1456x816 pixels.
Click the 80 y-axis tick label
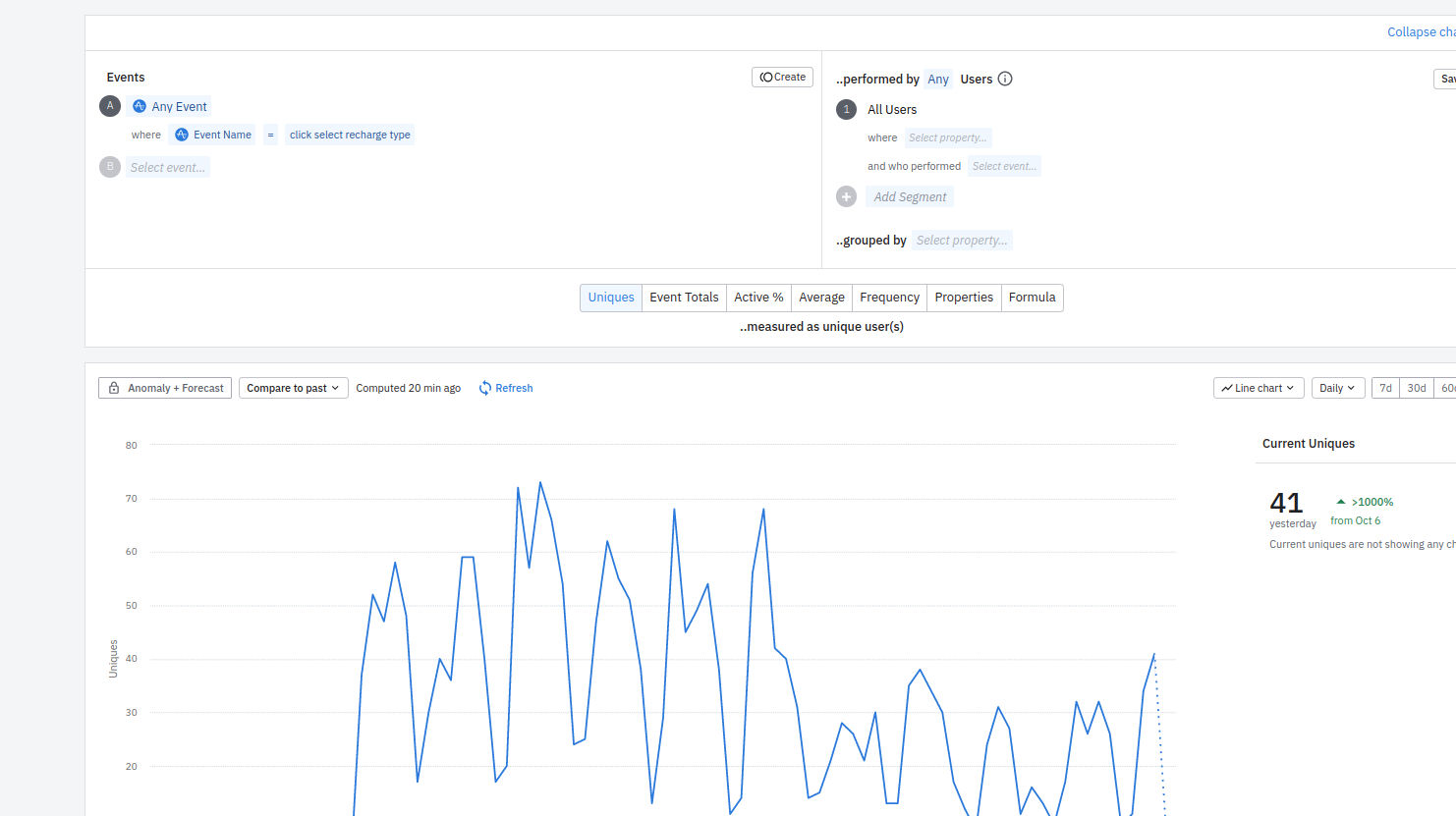coord(132,445)
